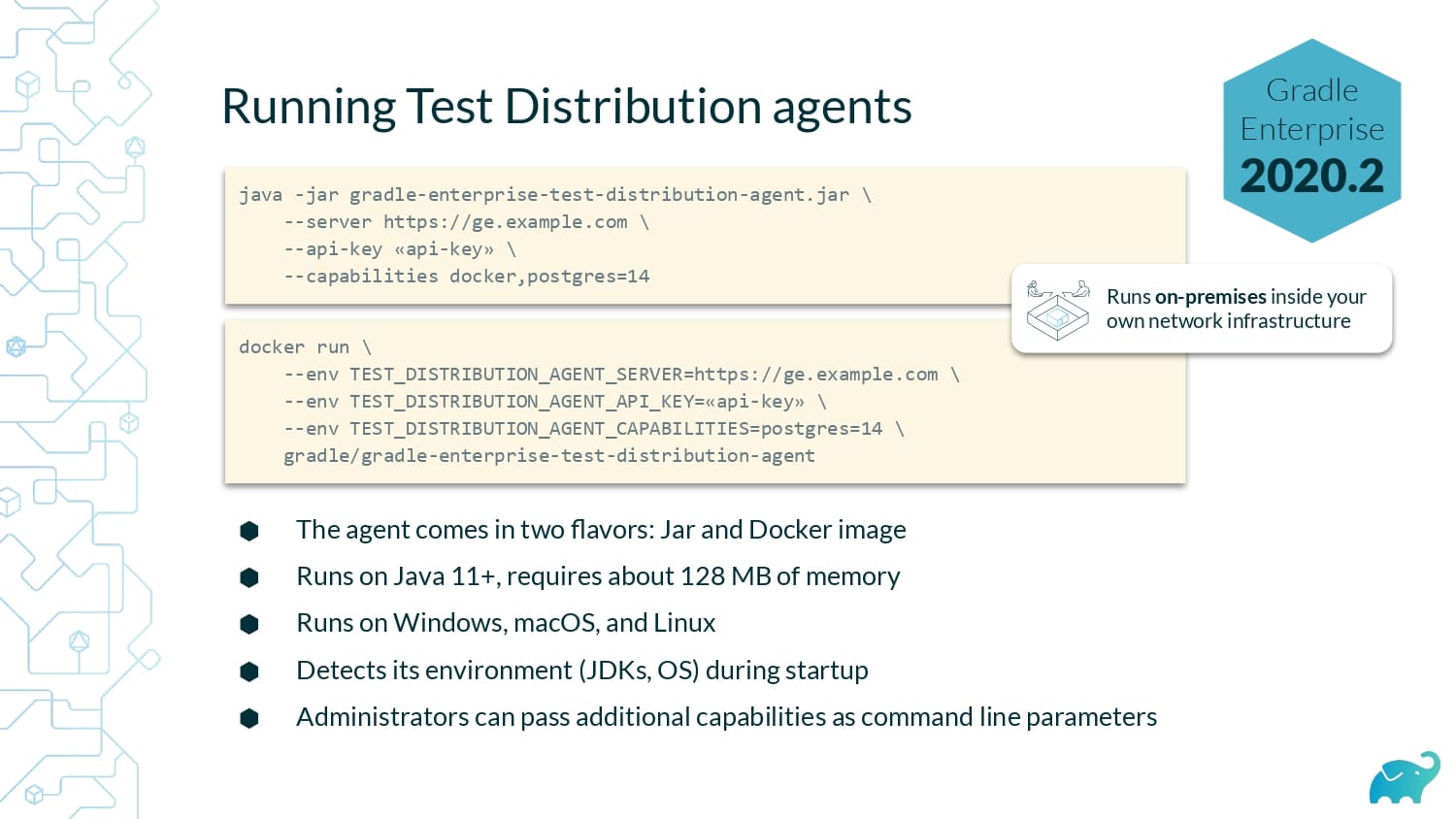1456x819 pixels.
Task: Click 'Administrators can pass additional capabilities' text
Action: pos(726,717)
